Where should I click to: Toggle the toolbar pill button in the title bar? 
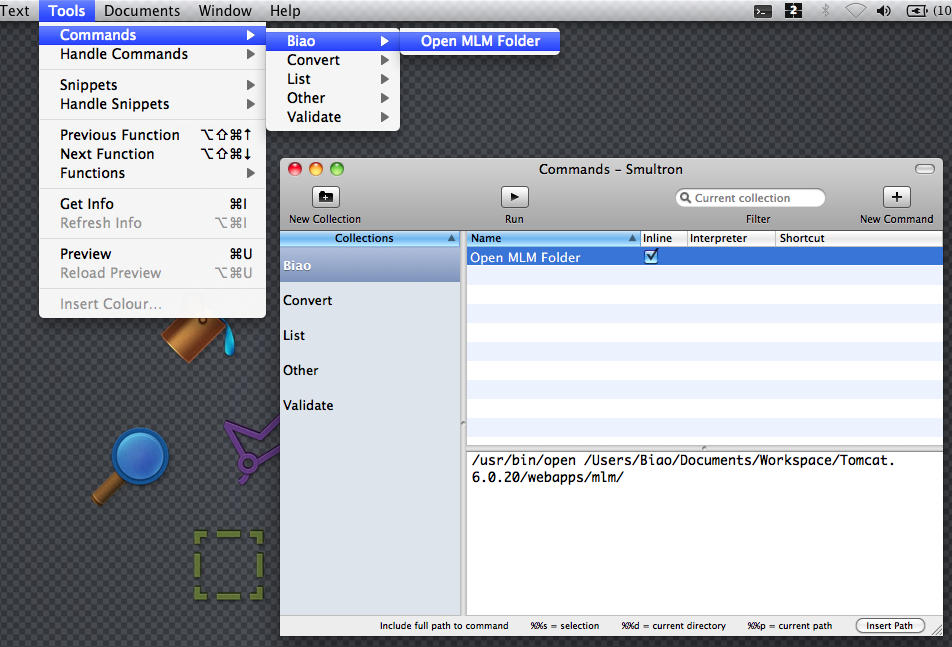click(925, 169)
